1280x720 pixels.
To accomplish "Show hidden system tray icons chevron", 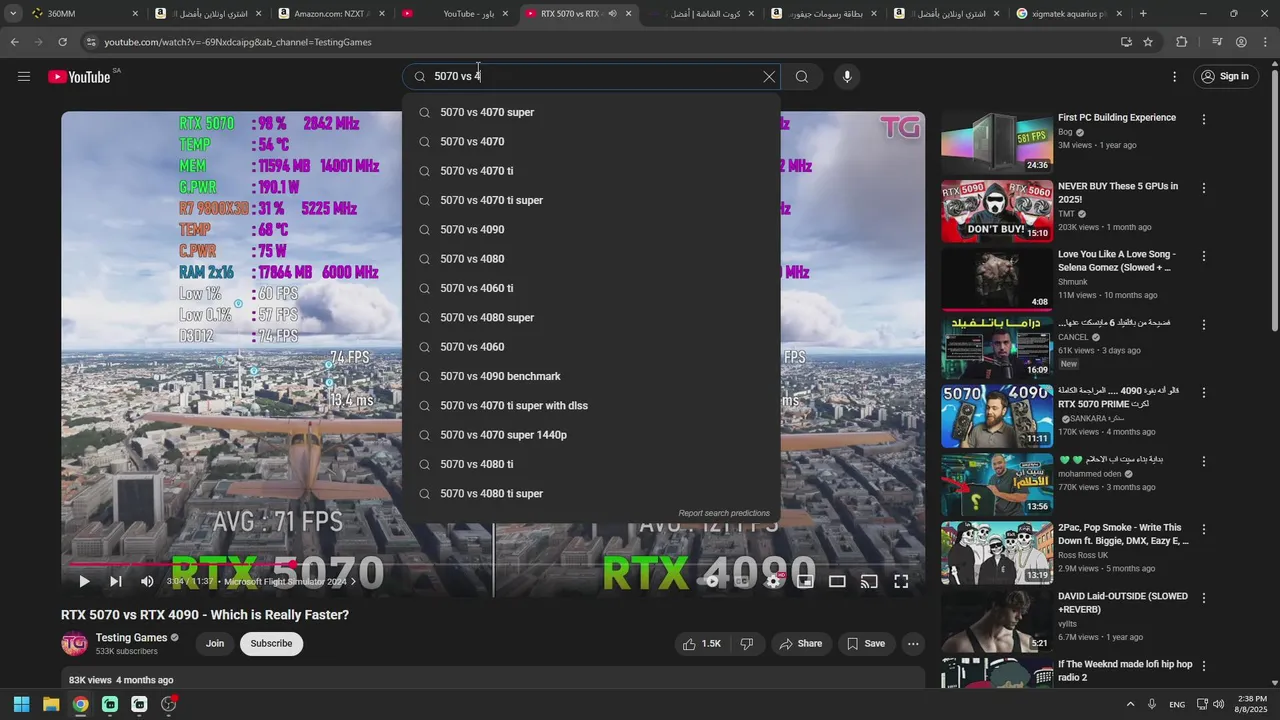I will [1130, 704].
